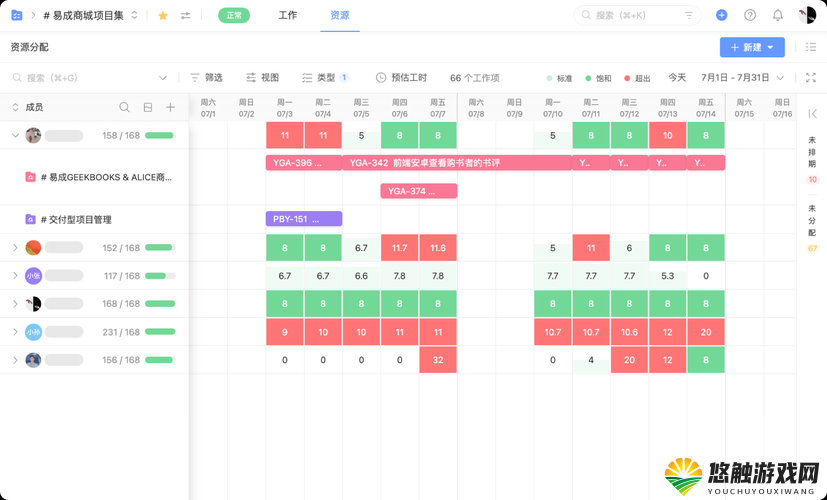This screenshot has width=827, height=500.
Task: Click the fullscreen expand icon
Action: pyautogui.click(x=811, y=78)
